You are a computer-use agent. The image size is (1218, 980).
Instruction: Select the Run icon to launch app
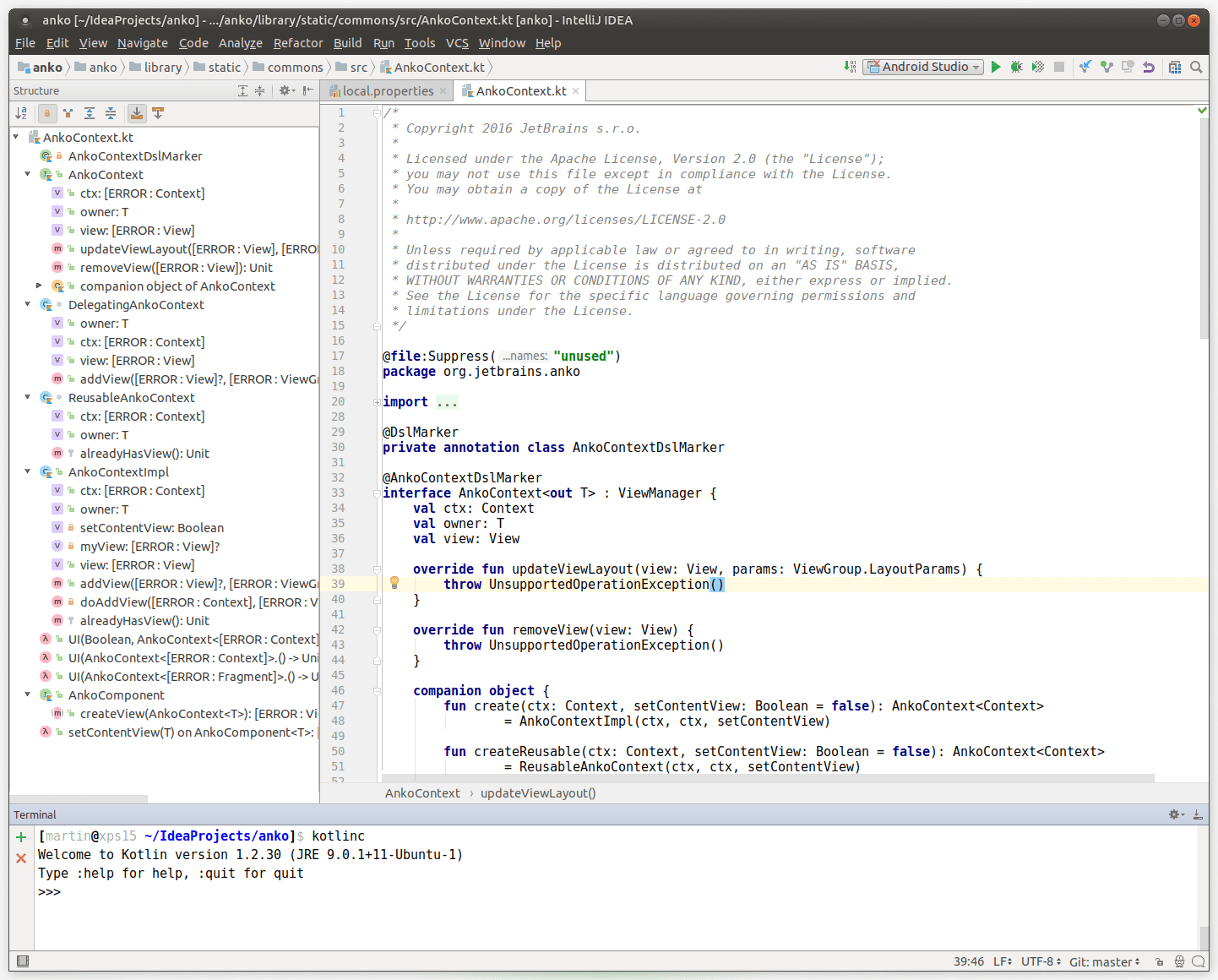pyautogui.click(x=996, y=66)
